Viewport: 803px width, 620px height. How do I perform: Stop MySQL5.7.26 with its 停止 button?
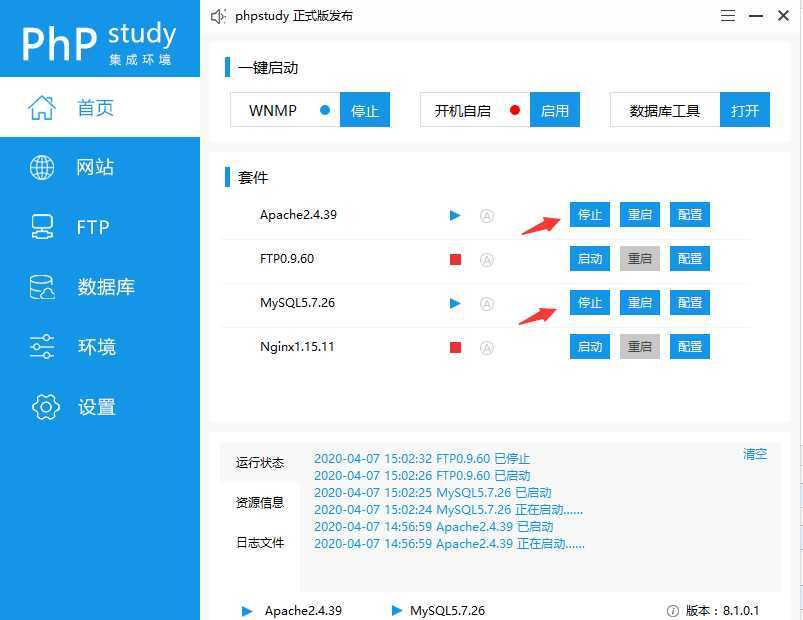(x=589, y=303)
